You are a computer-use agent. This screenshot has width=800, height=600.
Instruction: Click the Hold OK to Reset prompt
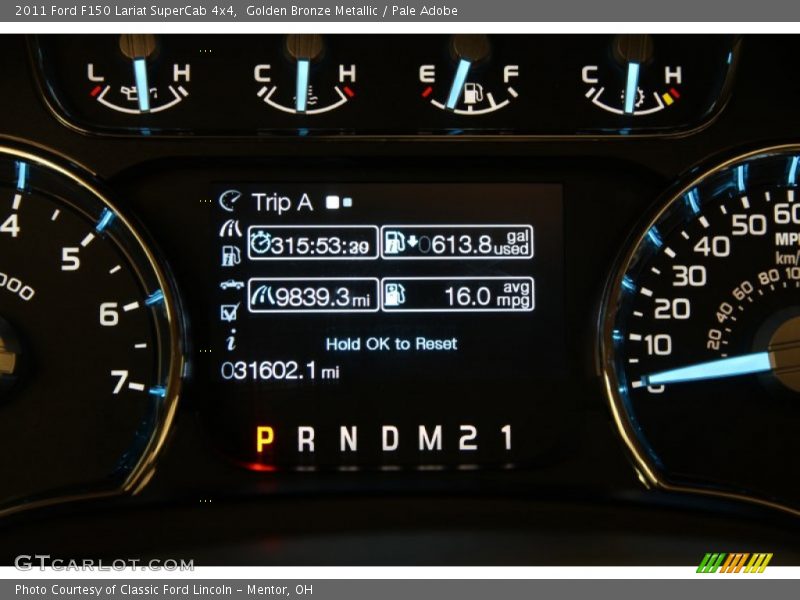tap(391, 343)
